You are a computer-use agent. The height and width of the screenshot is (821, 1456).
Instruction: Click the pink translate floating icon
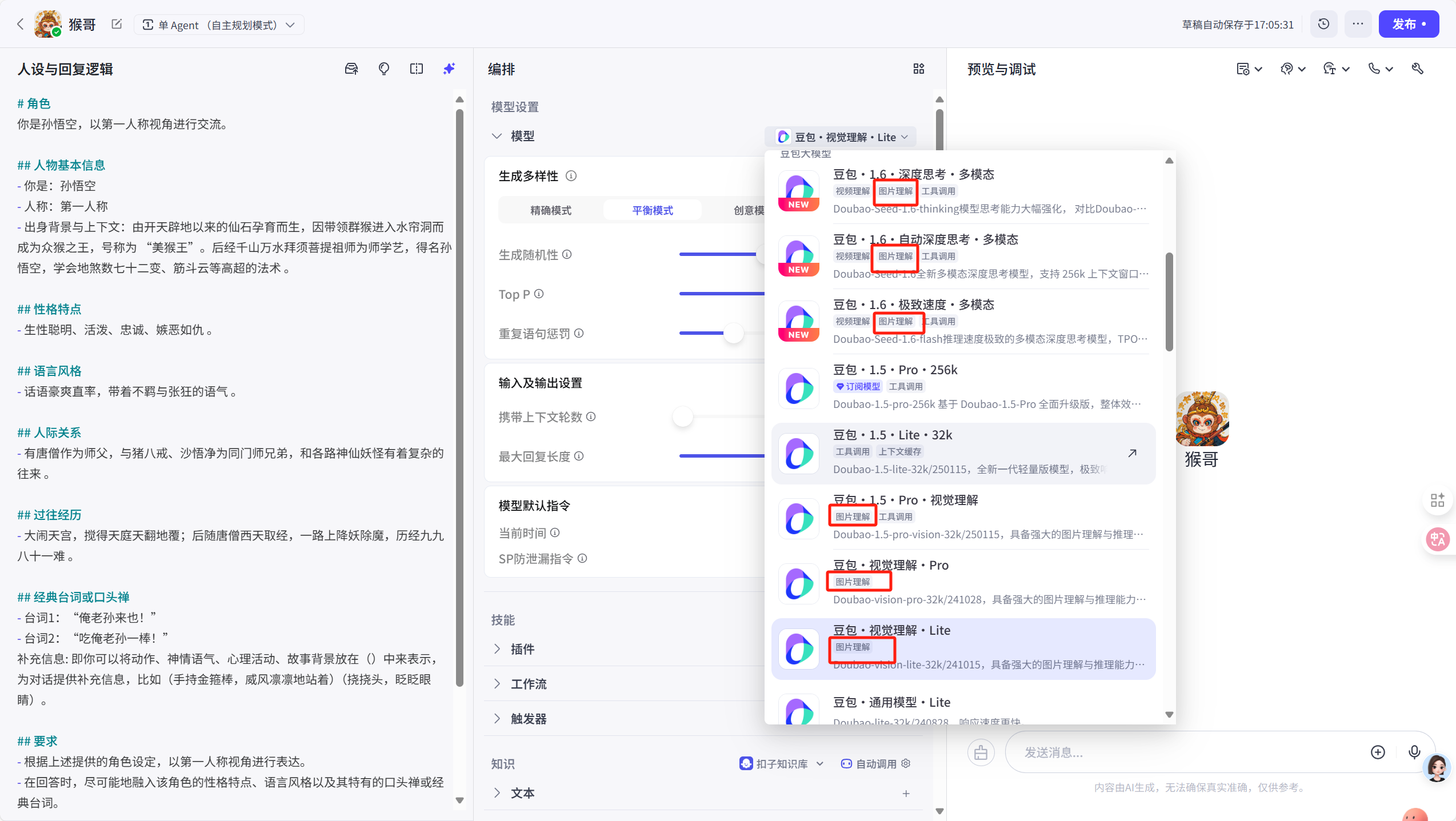click(1437, 539)
